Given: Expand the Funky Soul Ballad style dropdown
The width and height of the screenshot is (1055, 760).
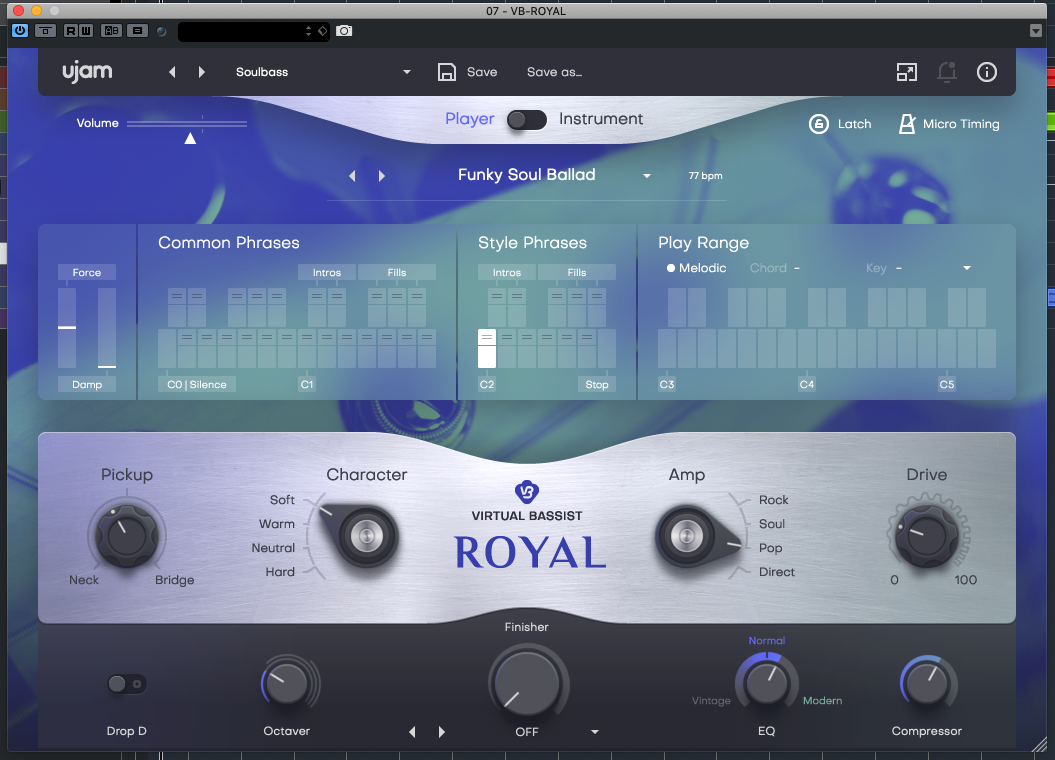Looking at the screenshot, I should [647, 176].
